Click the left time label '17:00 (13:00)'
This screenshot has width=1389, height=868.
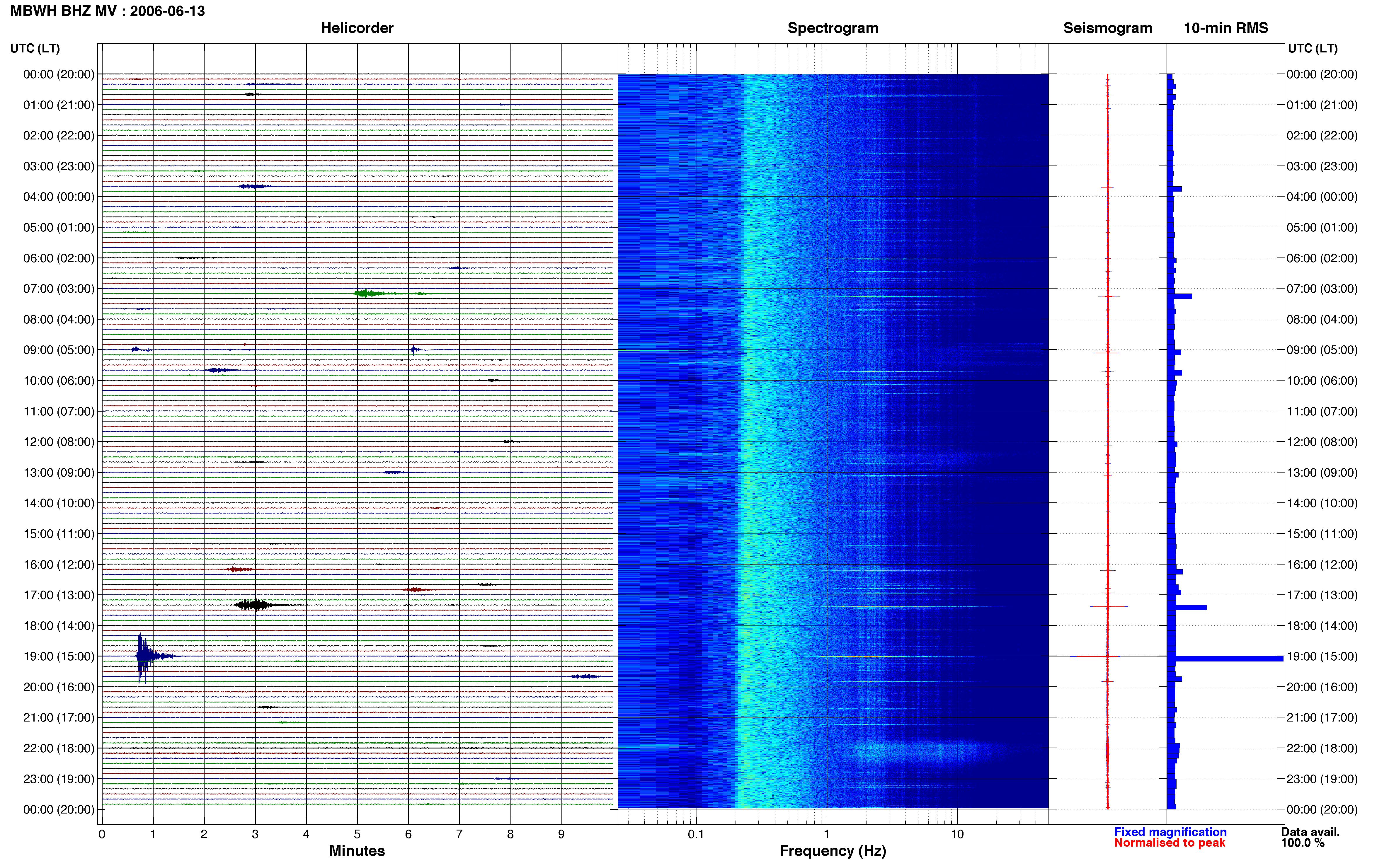click(x=59, y=595)
